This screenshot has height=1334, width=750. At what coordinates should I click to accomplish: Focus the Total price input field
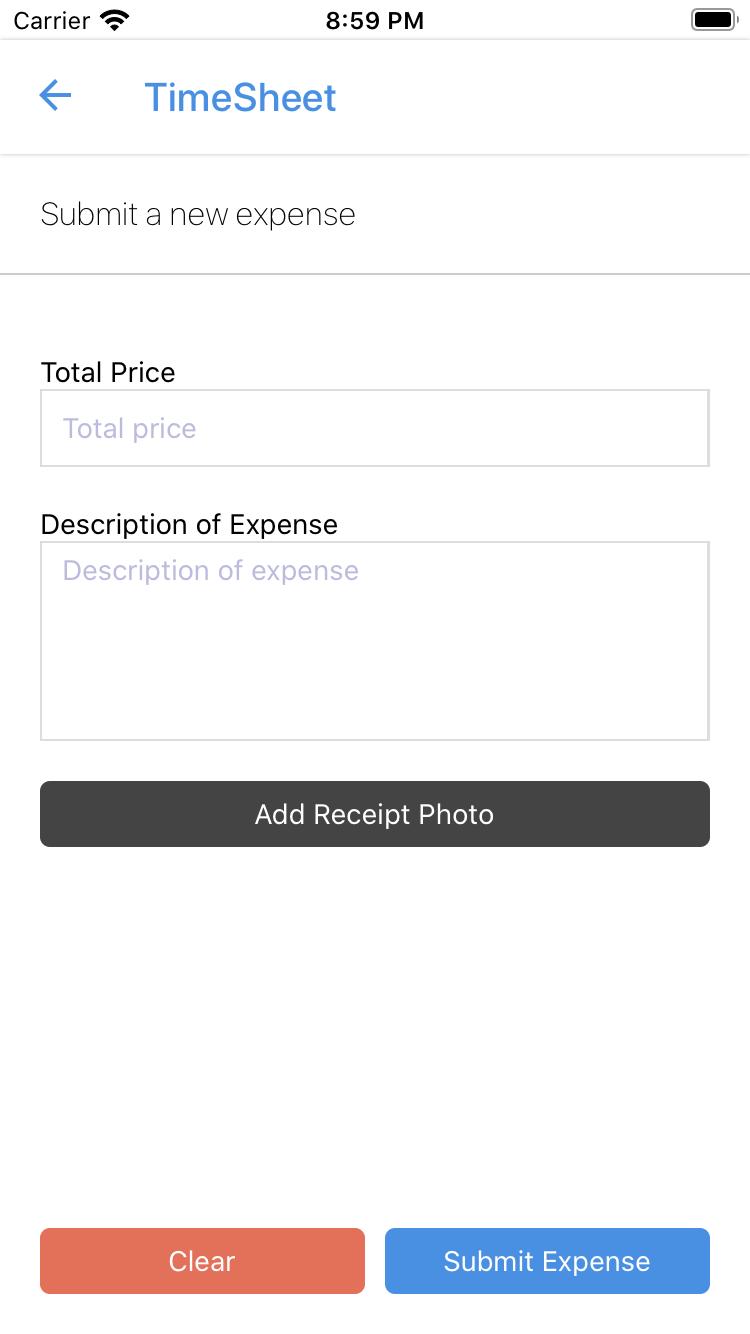[x=374, y=428]
